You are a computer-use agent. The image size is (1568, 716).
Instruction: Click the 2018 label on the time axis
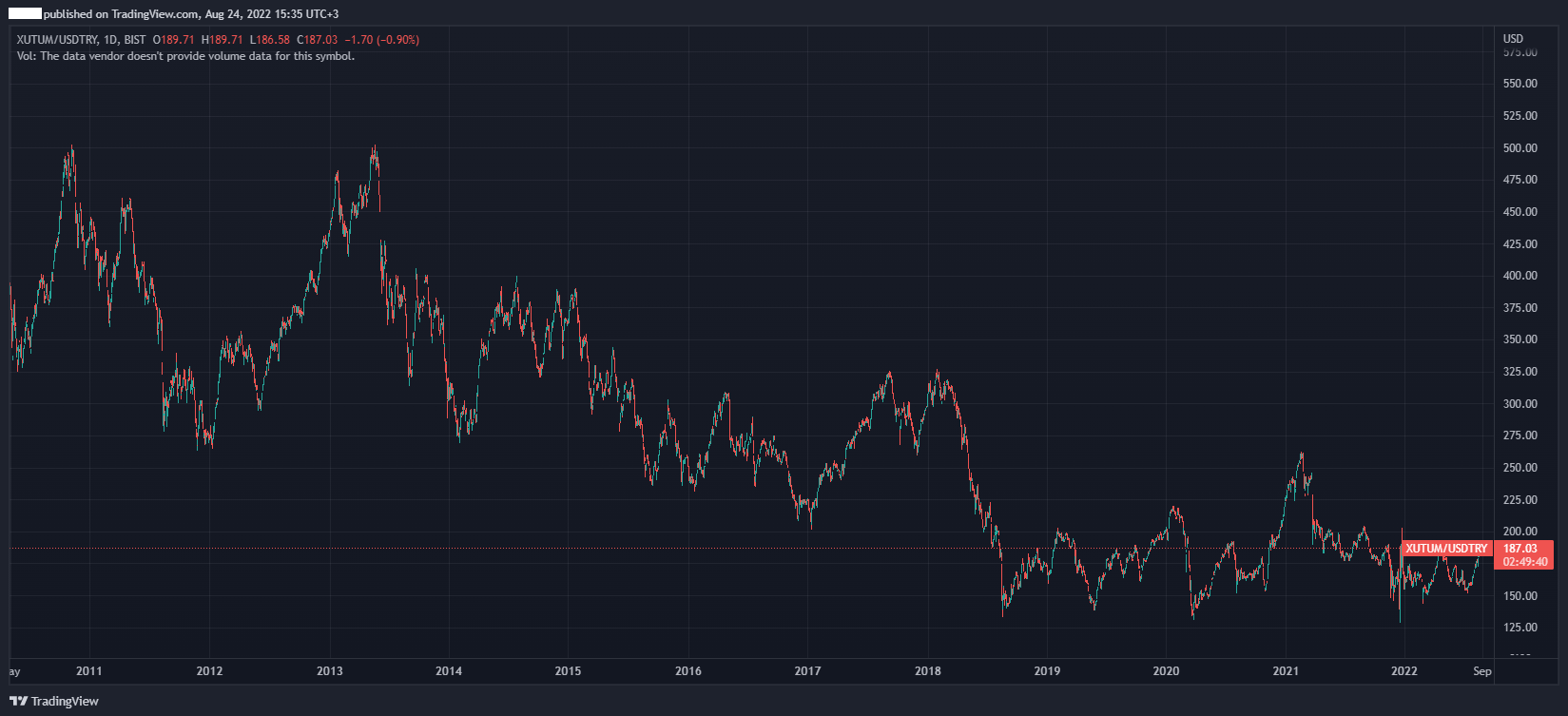coord(927,671)
